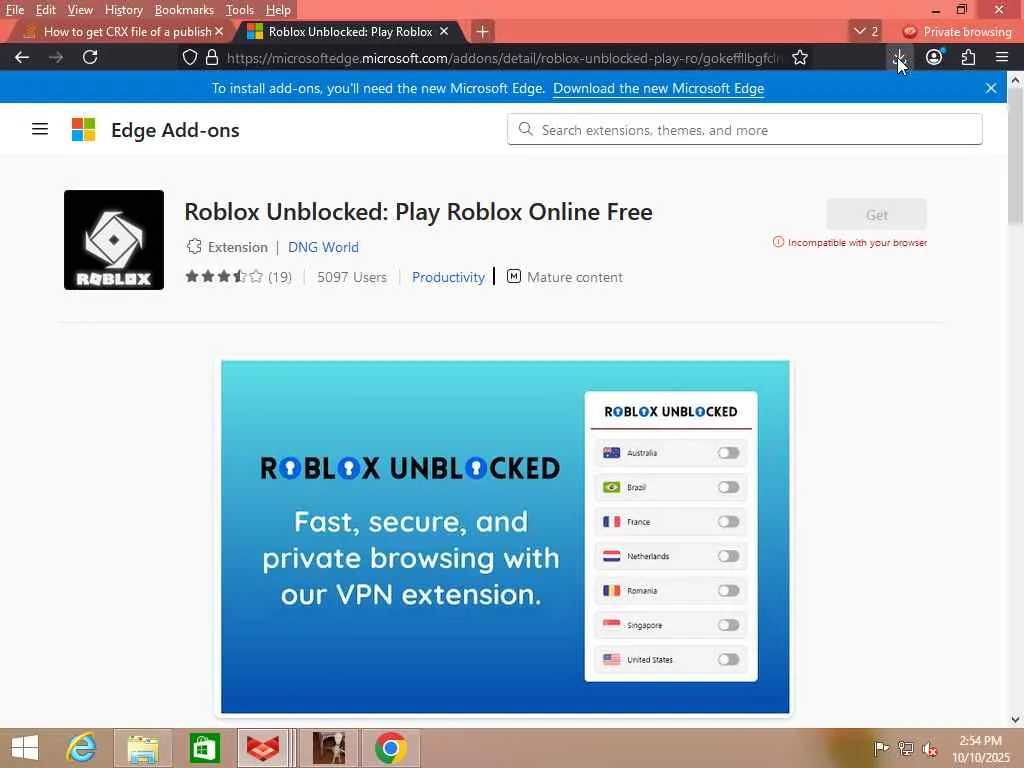Click the muted volume tray icon
The image size is (1024, 768).
click(x=930, y=748)
